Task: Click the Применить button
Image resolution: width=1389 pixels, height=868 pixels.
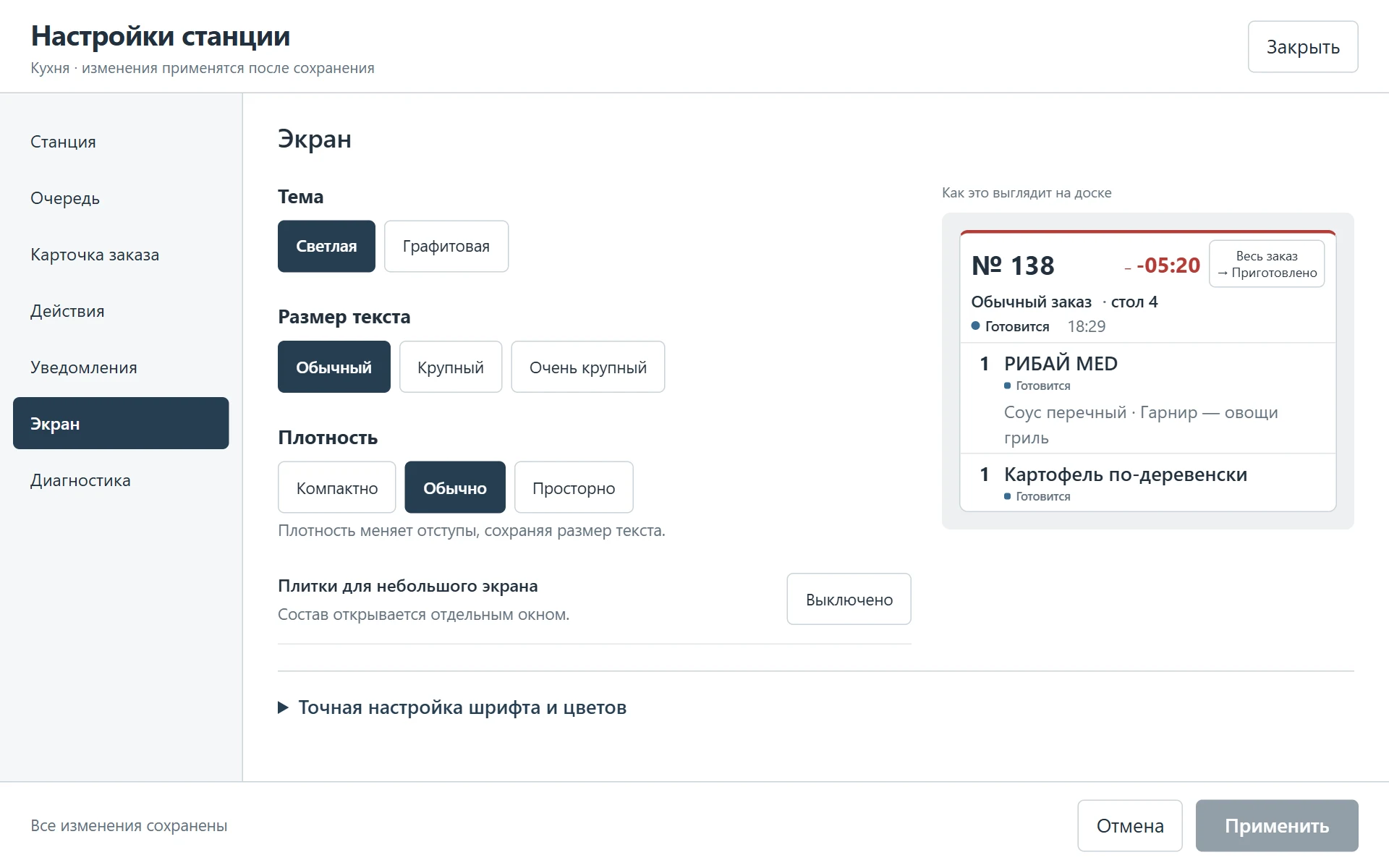Action: click(1277, 825)
